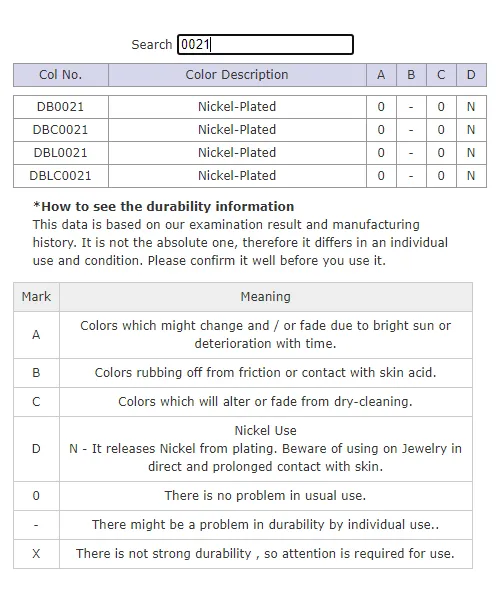
Task: Click the Mark header in legend table
Action: pos(36,297)
